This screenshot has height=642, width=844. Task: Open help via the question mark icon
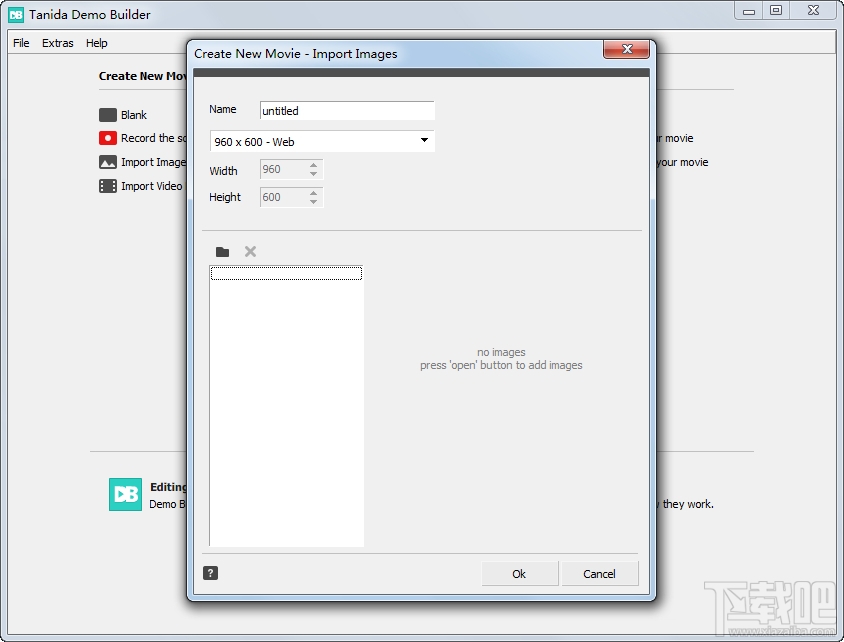coord(210,572)
